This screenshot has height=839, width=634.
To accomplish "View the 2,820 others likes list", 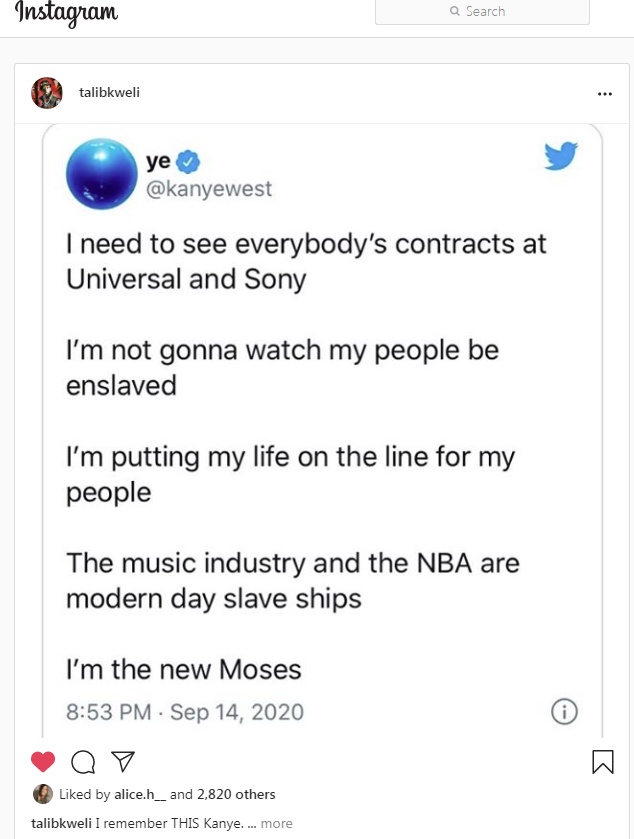I will click(x=236, y=795).
